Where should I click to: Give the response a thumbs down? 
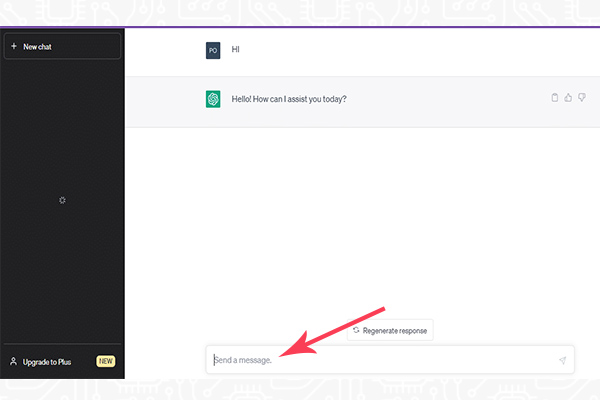click(x=581, y=98)
